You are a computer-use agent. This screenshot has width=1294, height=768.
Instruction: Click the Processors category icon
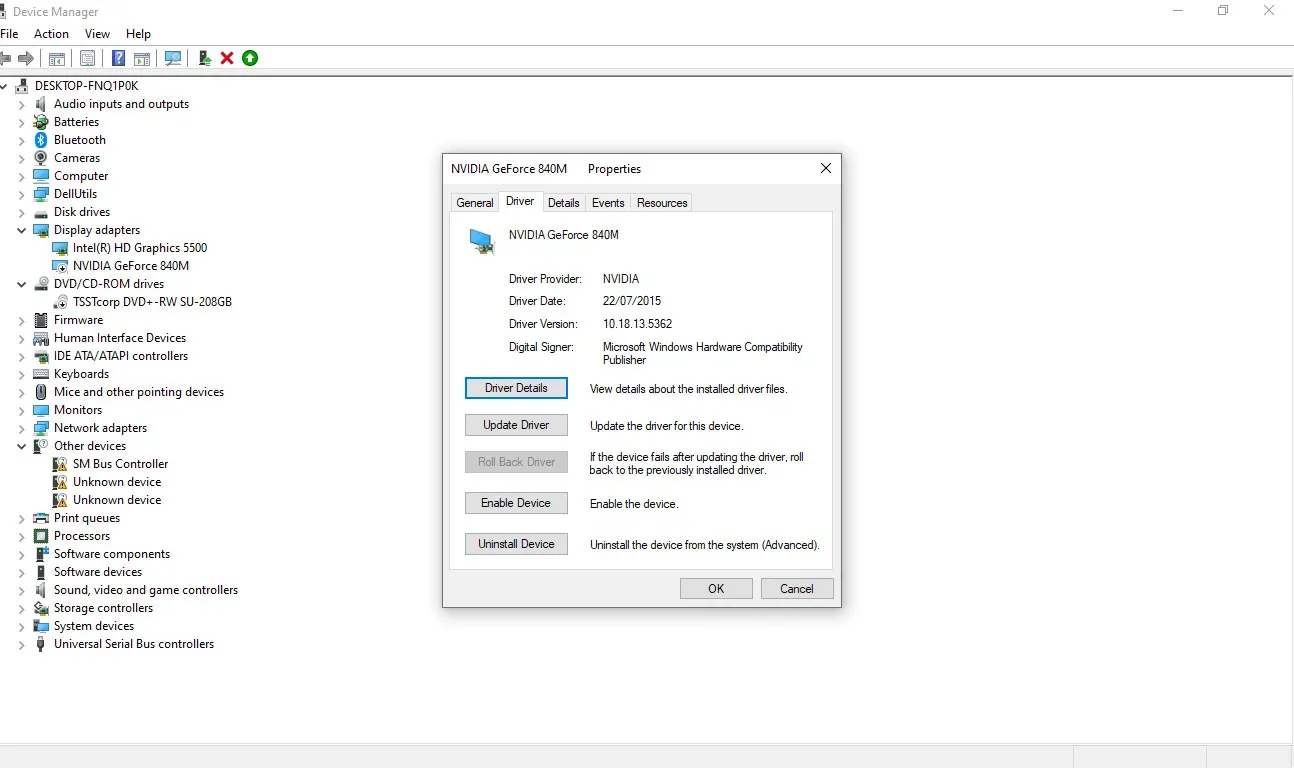point(41,536)
